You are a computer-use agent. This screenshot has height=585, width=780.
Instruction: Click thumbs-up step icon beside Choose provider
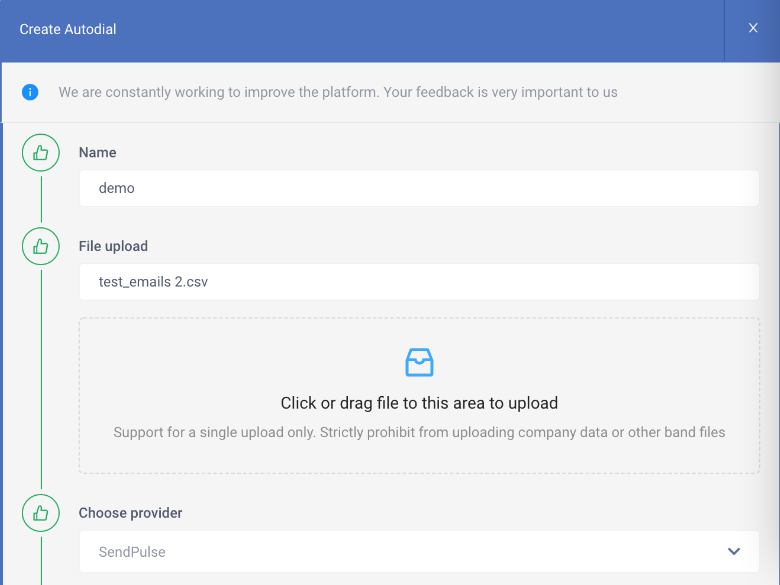[x=41, y=513]
